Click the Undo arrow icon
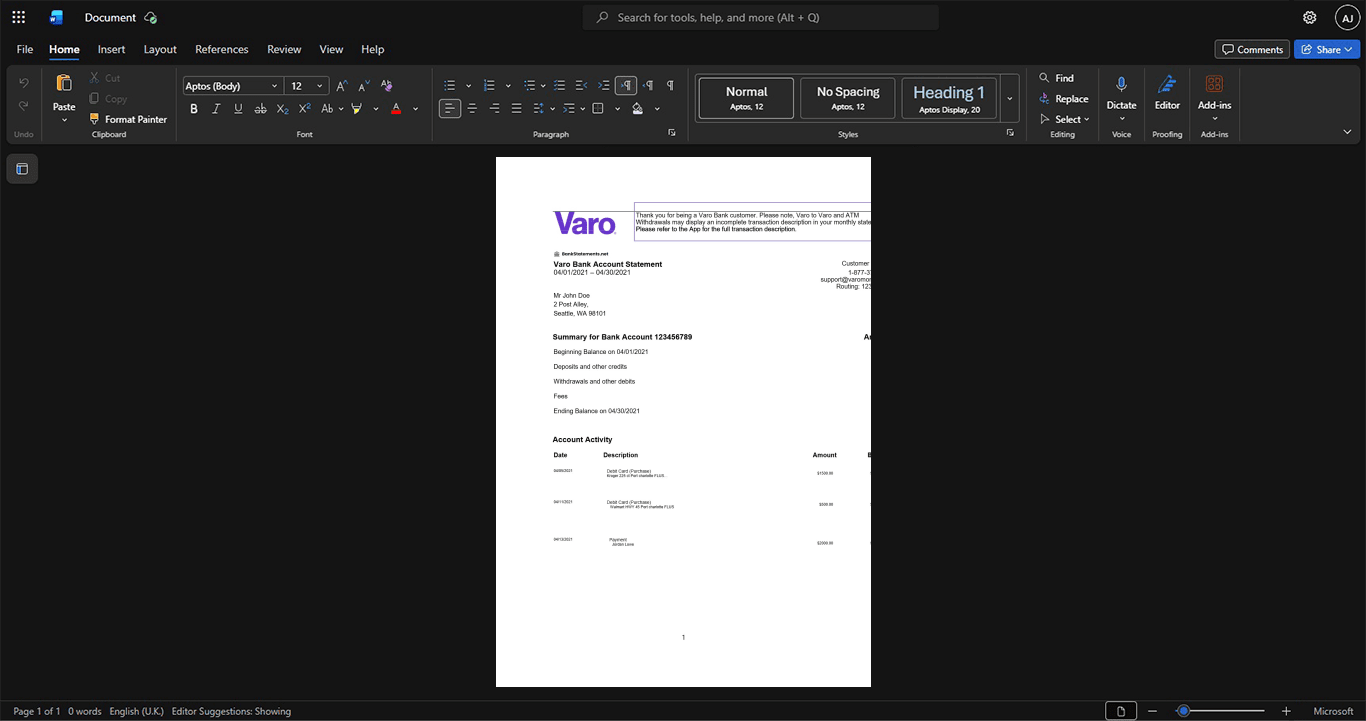The width and height of the screenshot is (1366, 721). pyautogui.click(x=24, y=82)
